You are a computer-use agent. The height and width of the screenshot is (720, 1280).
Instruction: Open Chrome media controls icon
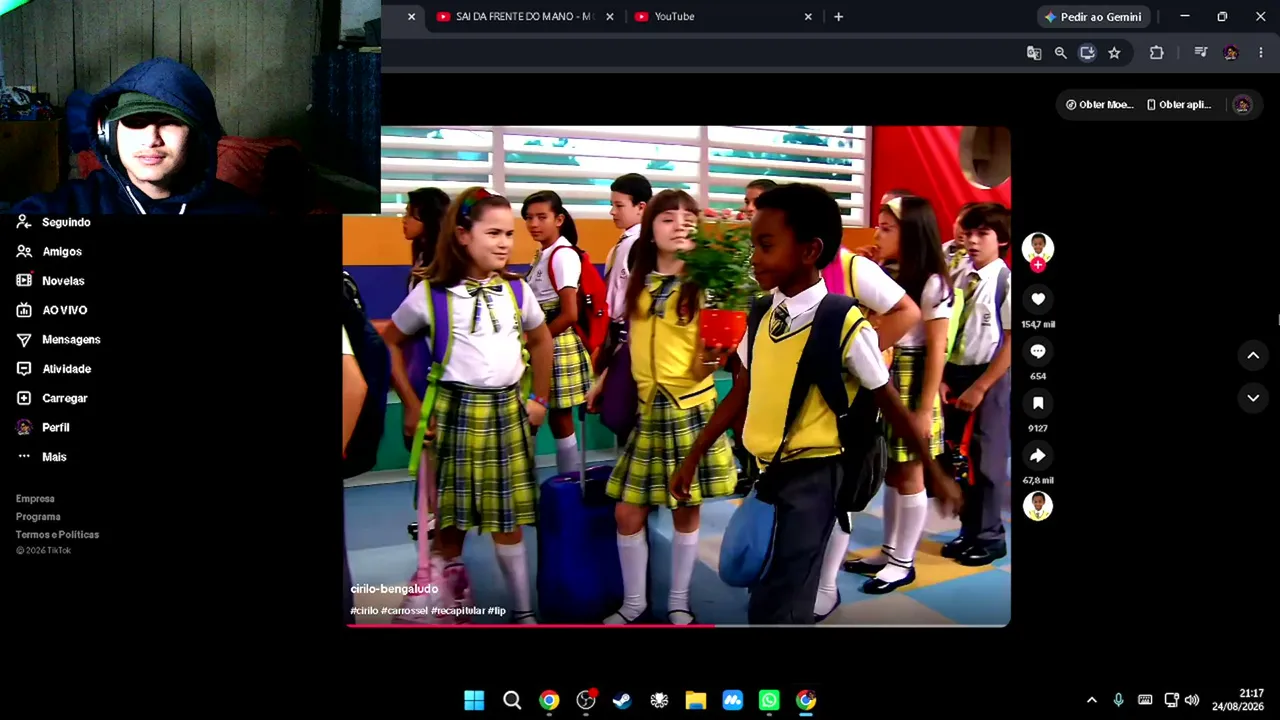pyautogui.click(x=1201, y=53)
